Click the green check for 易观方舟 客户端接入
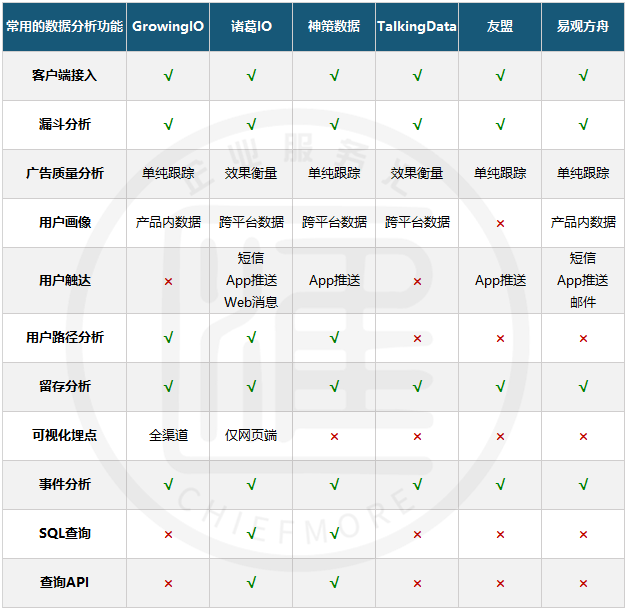Screen dimensions: 627x610 (583, 75)
